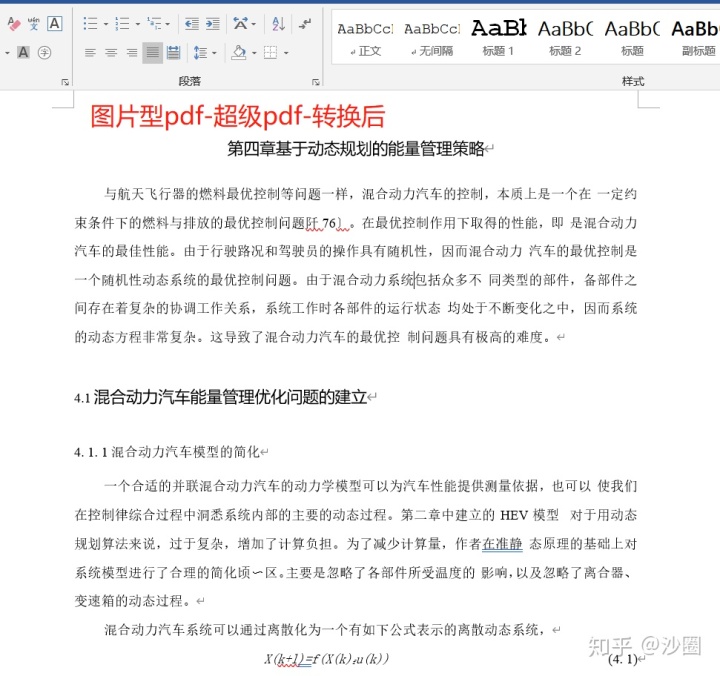This screenshot has height=676, width=720.
Task: Apply Distributed alignment
Action: (174, 53)
